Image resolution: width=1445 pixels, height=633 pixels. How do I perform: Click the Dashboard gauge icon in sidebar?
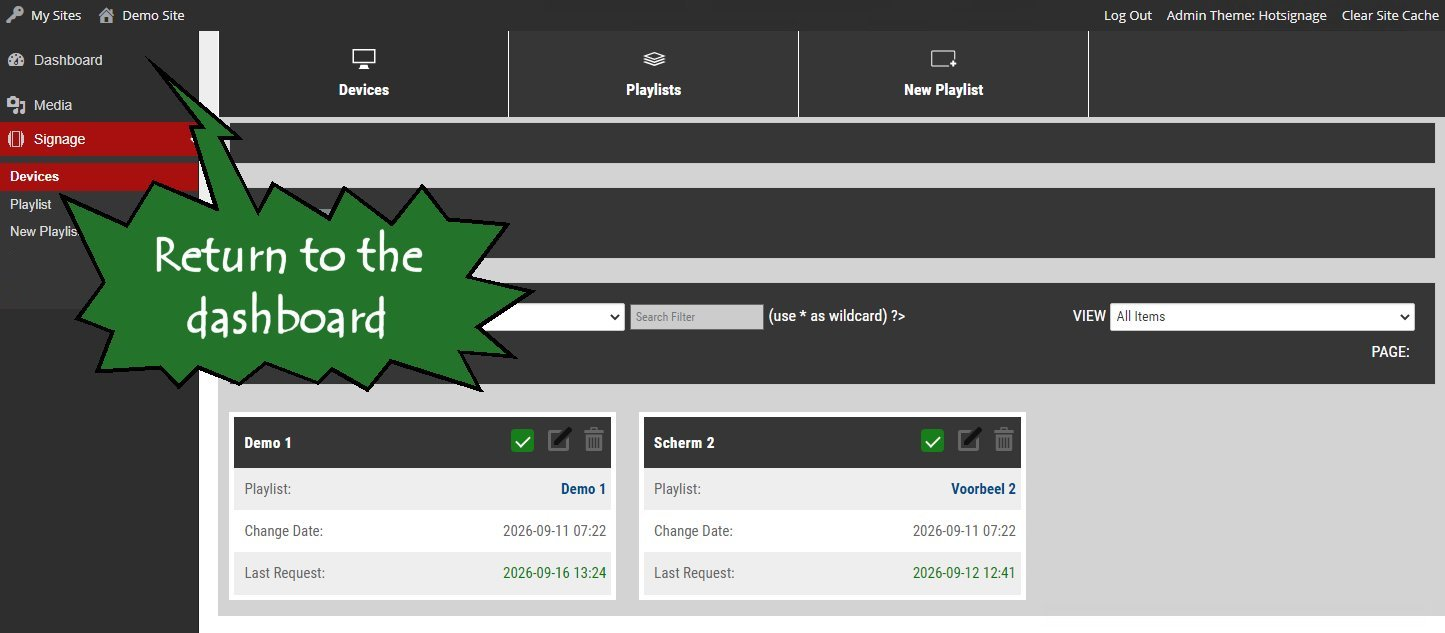pyautogui.click(x=15, y=60)
